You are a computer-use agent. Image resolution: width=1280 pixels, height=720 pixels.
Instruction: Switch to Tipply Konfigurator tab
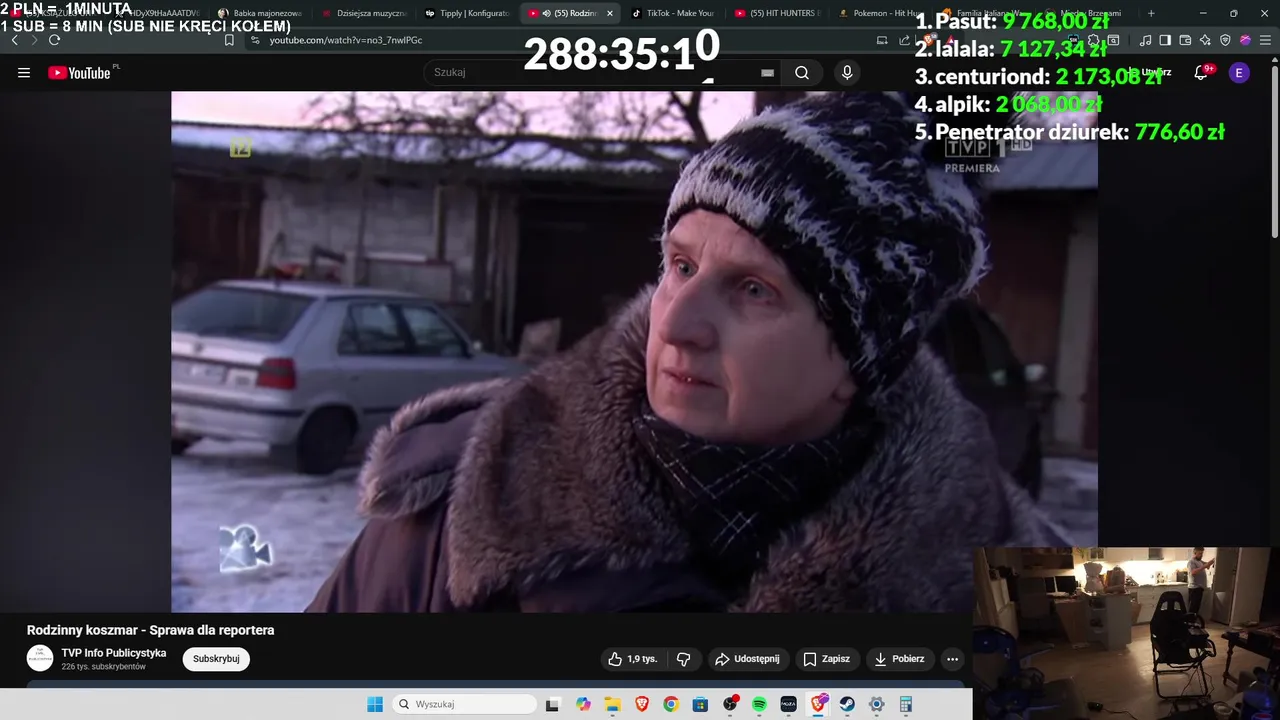coord(468,13)
